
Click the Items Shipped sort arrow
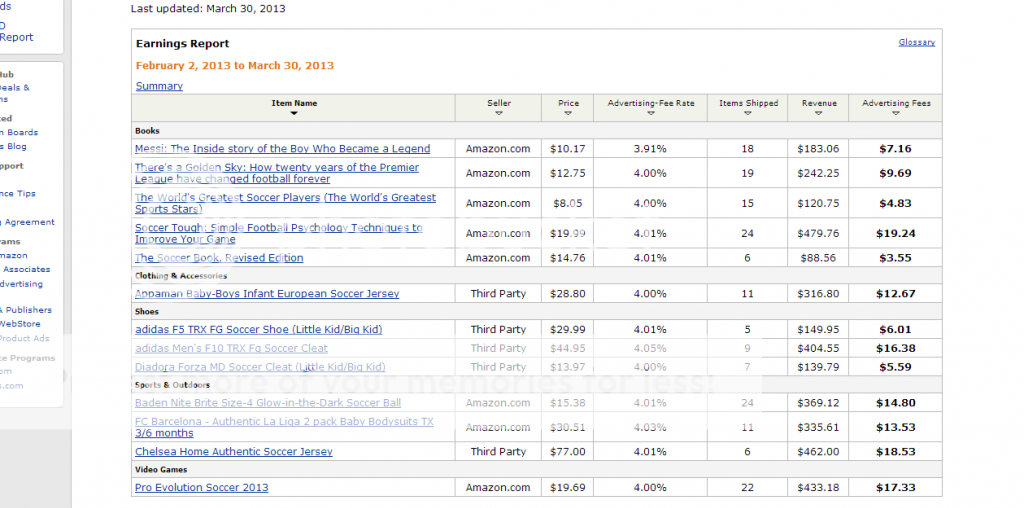click(748, 114)
